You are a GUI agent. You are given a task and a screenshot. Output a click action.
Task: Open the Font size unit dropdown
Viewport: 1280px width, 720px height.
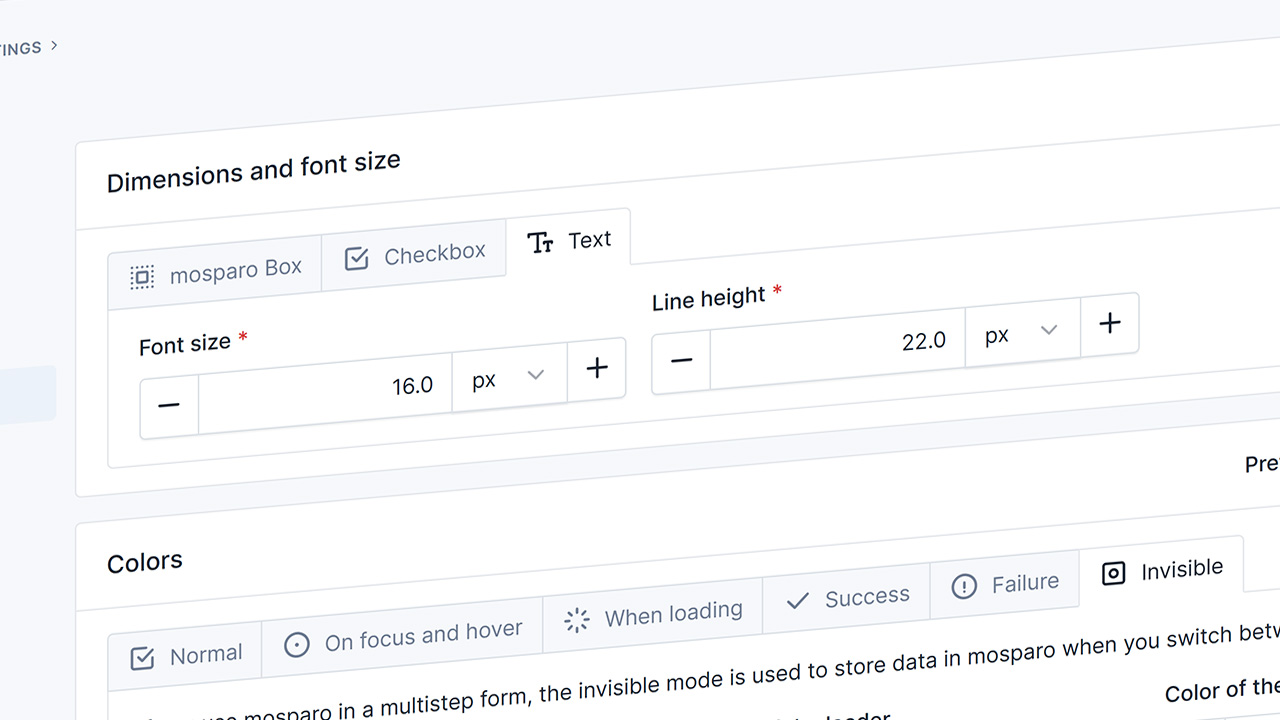tap(510, 376)
